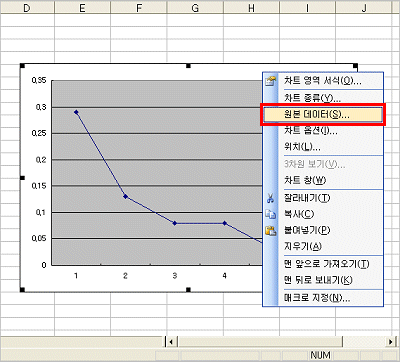The image size is (400, 362).
Task: Click the NUM indicator in status bar
Action: click(x=320, y=355)
